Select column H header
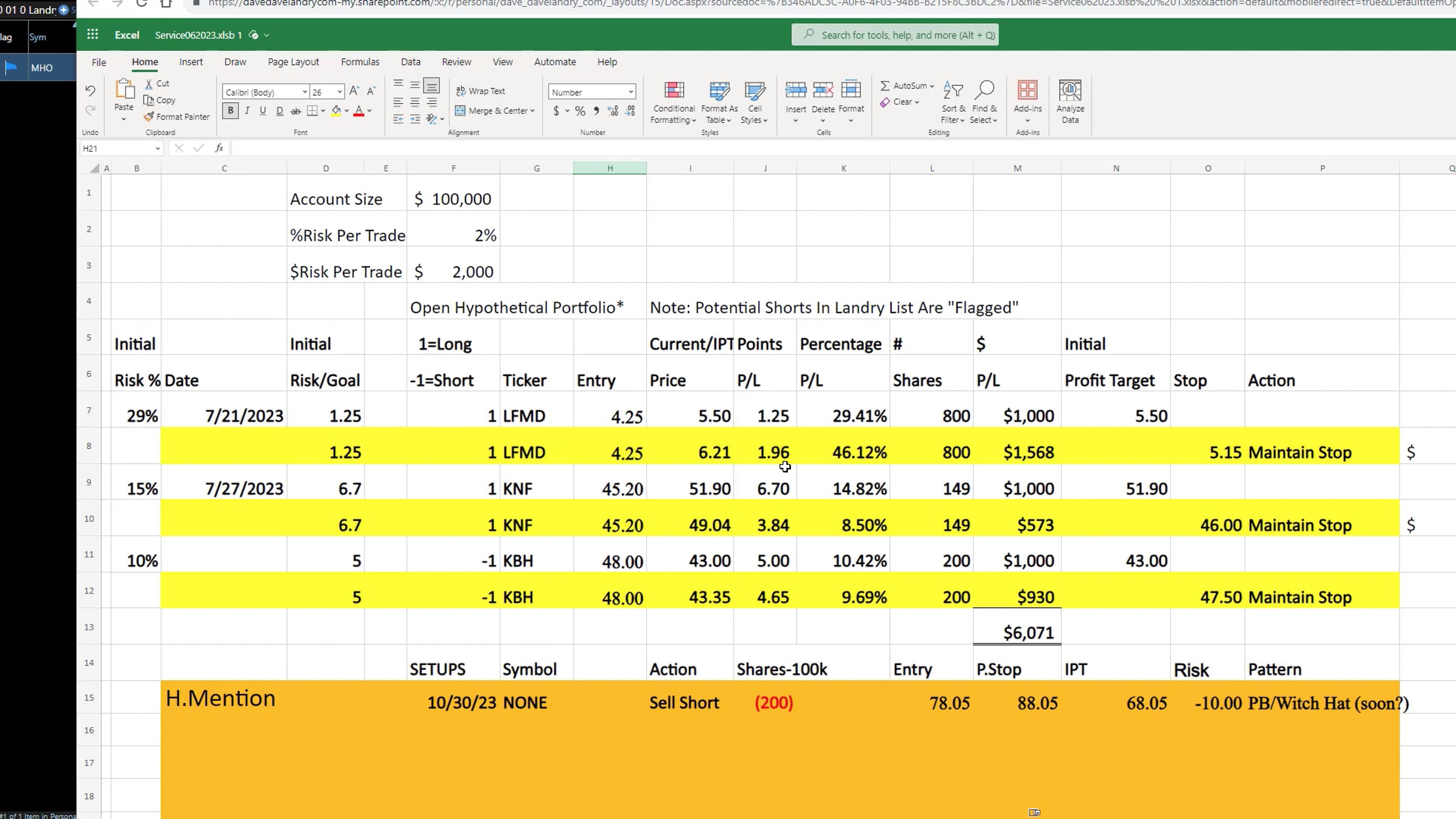This screenshot has width=1456, height=819. (x=610, y=168)
